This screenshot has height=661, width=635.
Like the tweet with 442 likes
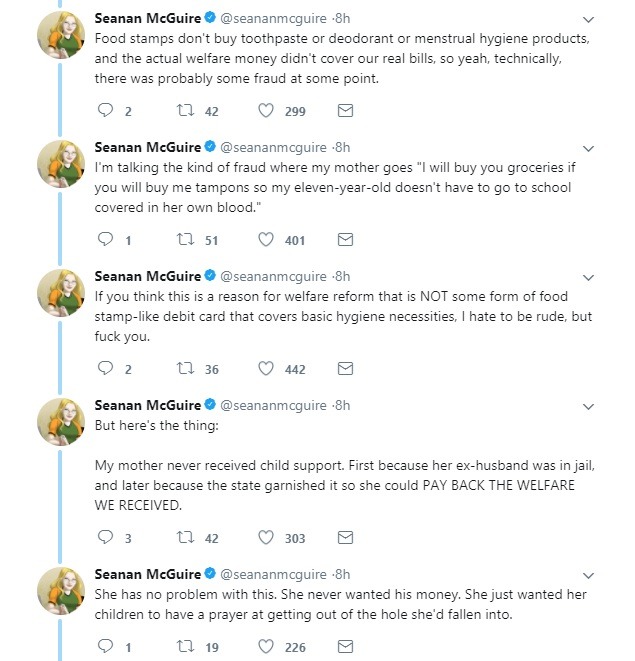(266, 368)
